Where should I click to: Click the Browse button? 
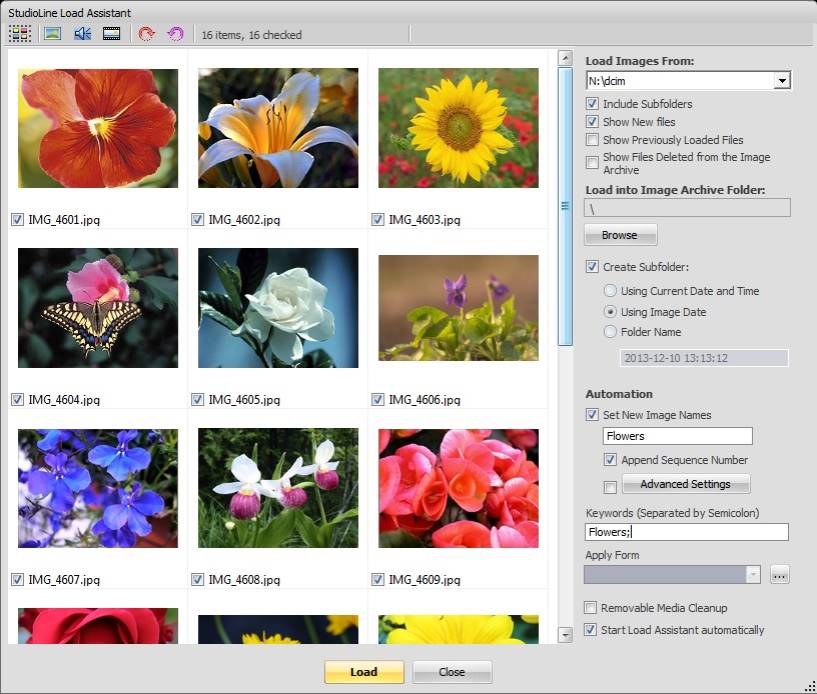click(x=620, y=235)
